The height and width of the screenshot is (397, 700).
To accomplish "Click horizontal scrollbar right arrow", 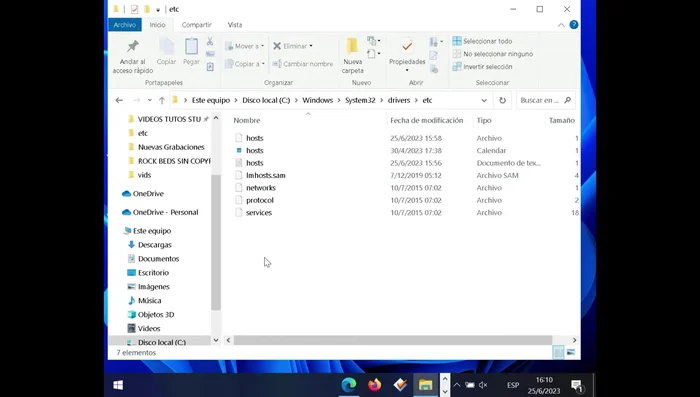I will (575, 340).
